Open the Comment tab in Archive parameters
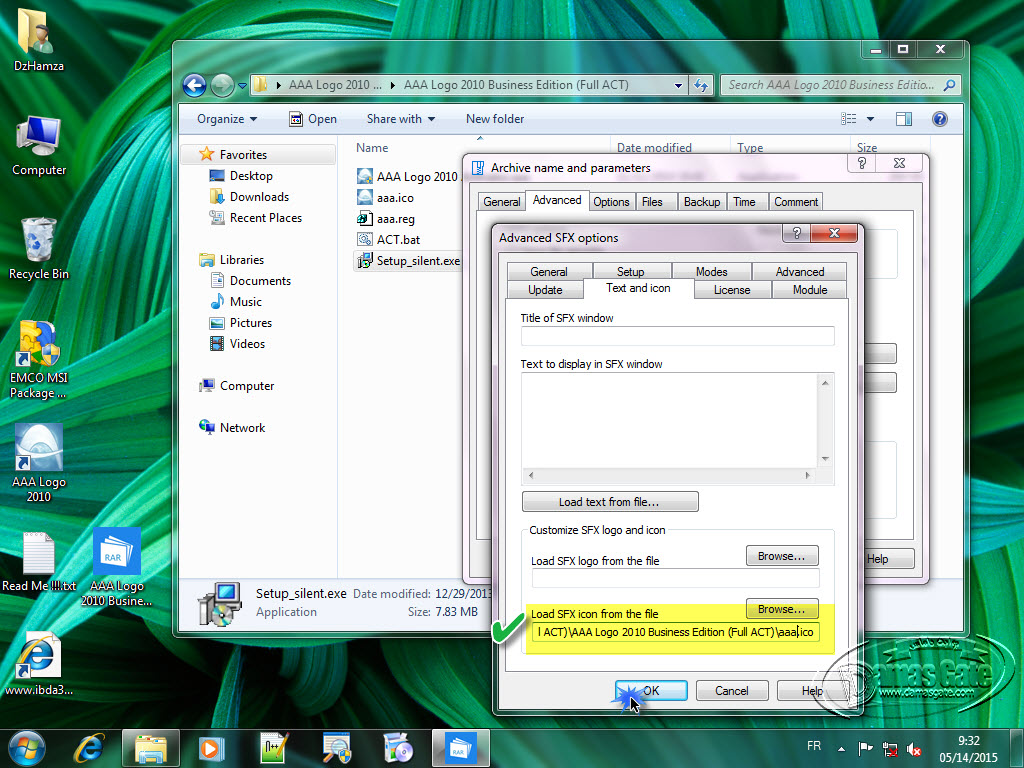This screenshot has width=1024, height=768. coord(796,202)
